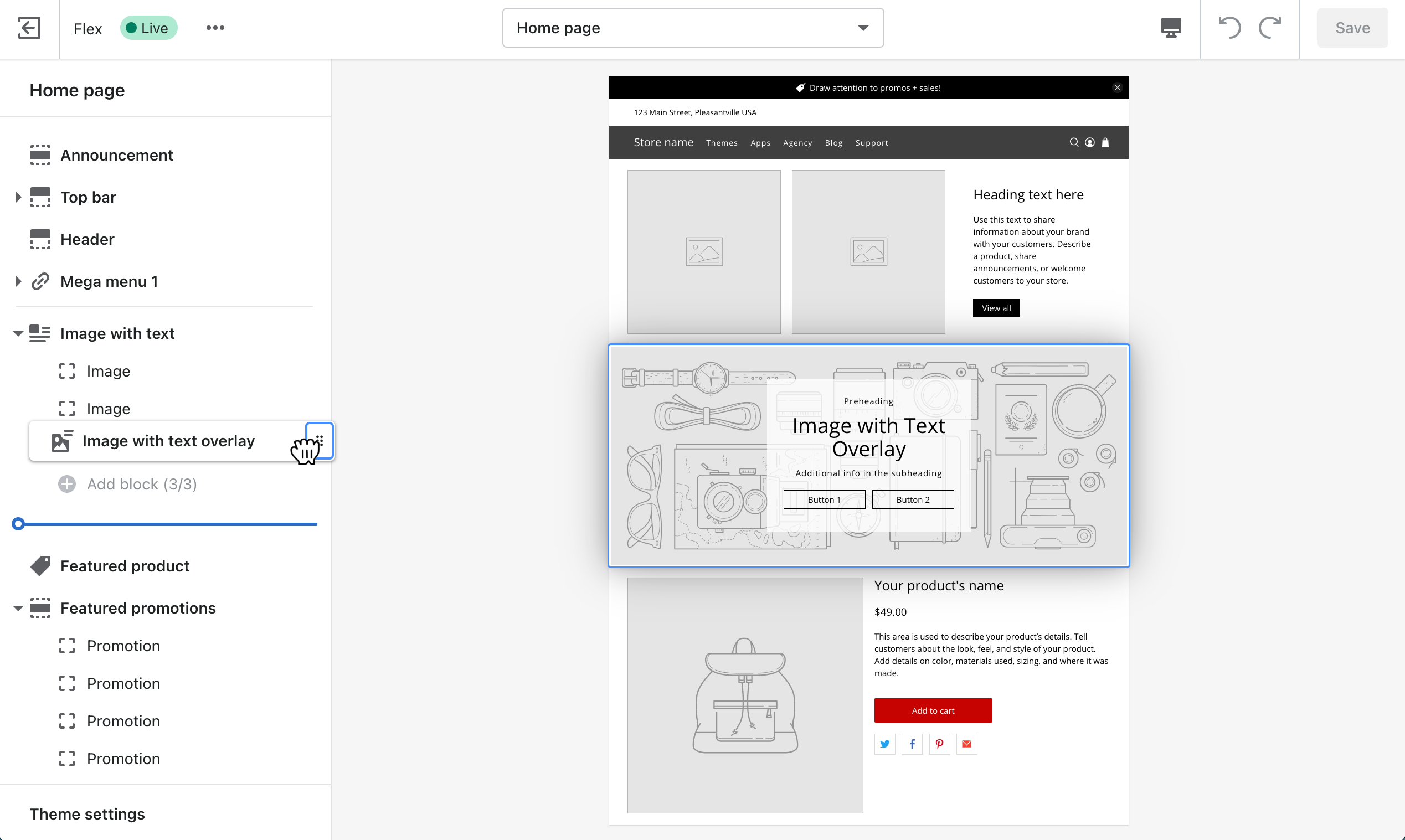Image resolution: width=1405 pixels, height=840 pixels.
Task: Open the three-dots more actions menu
Action: (215, 28)
